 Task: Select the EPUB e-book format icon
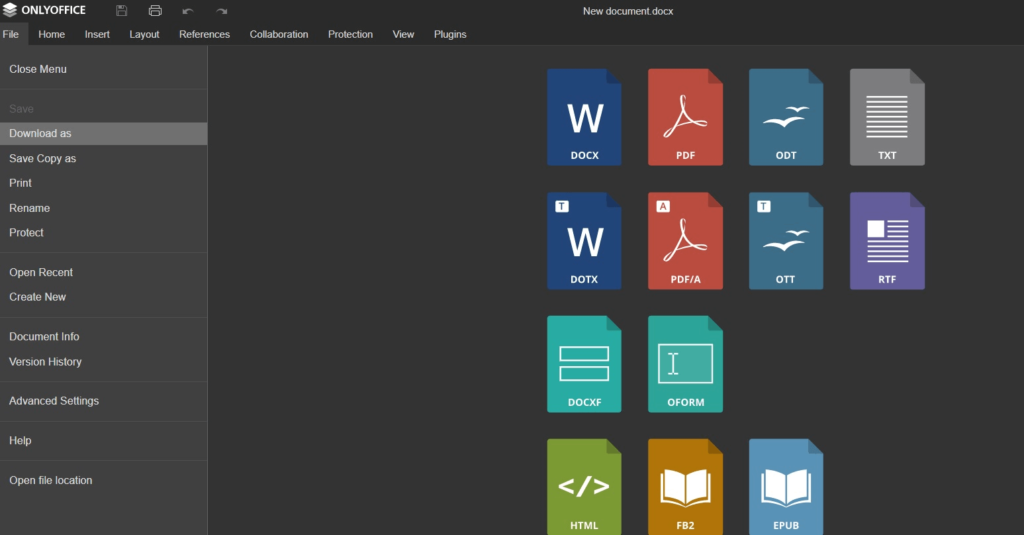(x=786, y=487)
